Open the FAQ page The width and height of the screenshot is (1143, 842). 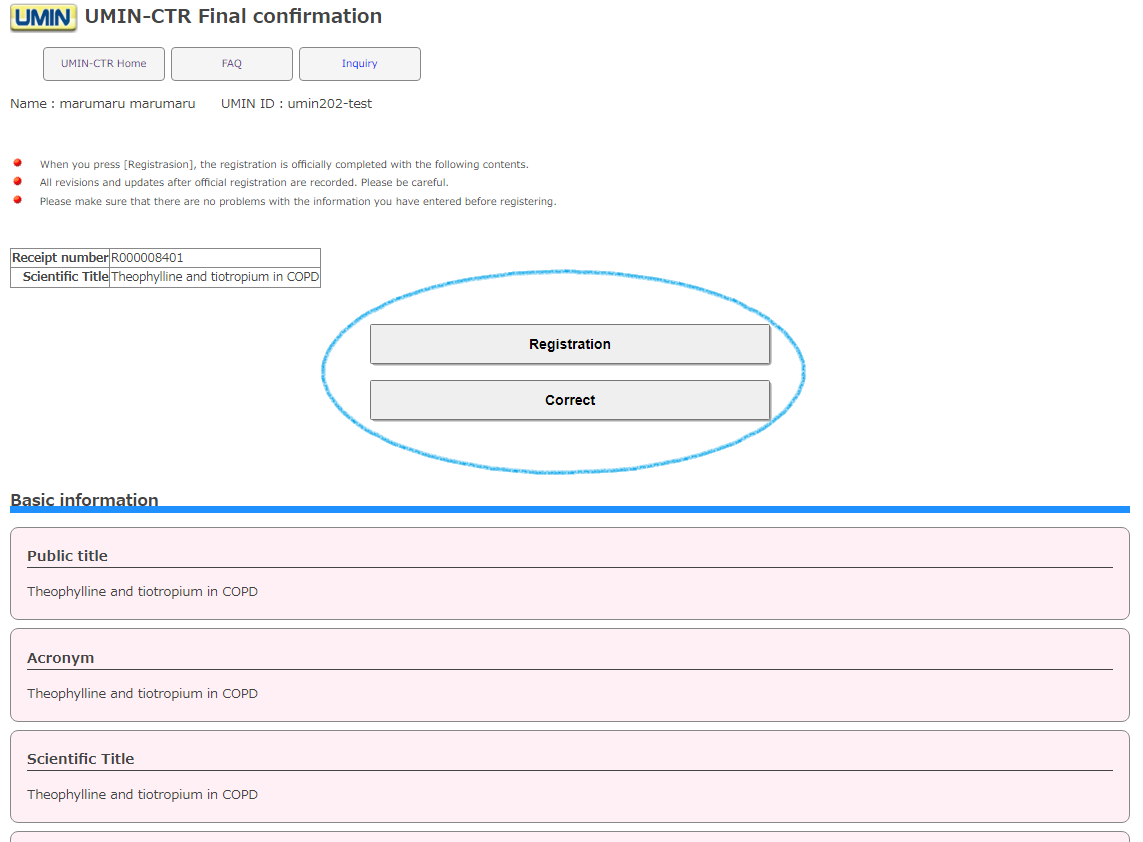(x=232, y=64)
